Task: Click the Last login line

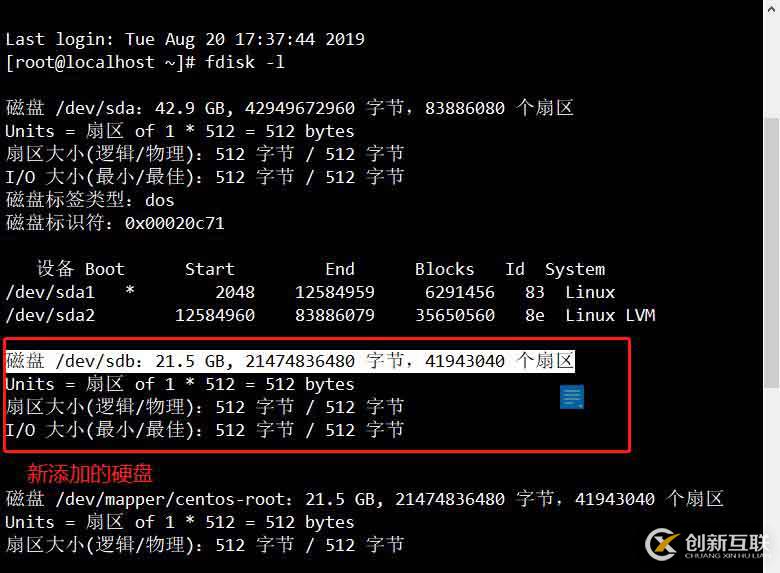Action: (x=185, y=39)
